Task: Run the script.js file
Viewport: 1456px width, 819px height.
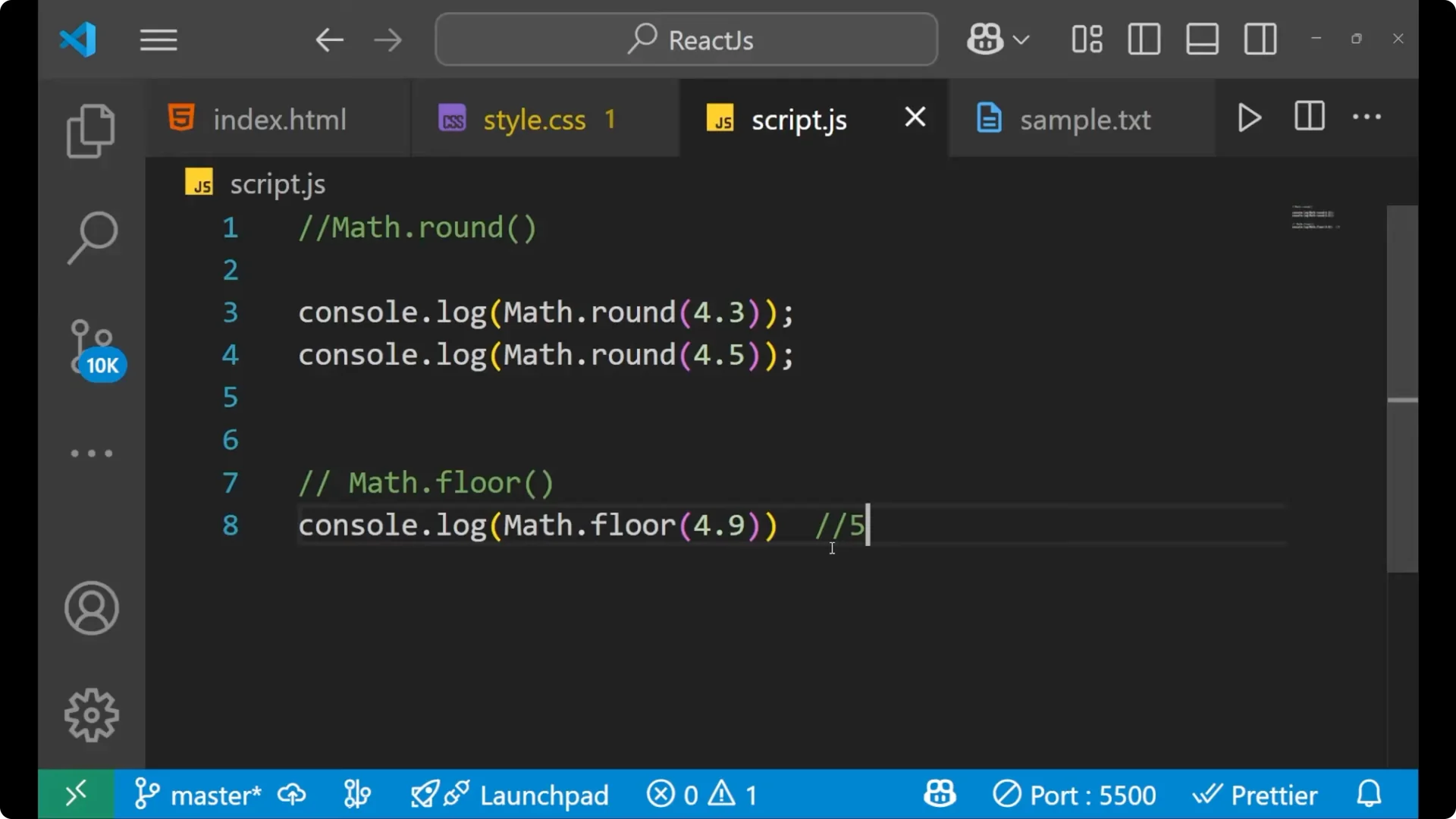Action: pyautogui.click(x=1248, y=118)
